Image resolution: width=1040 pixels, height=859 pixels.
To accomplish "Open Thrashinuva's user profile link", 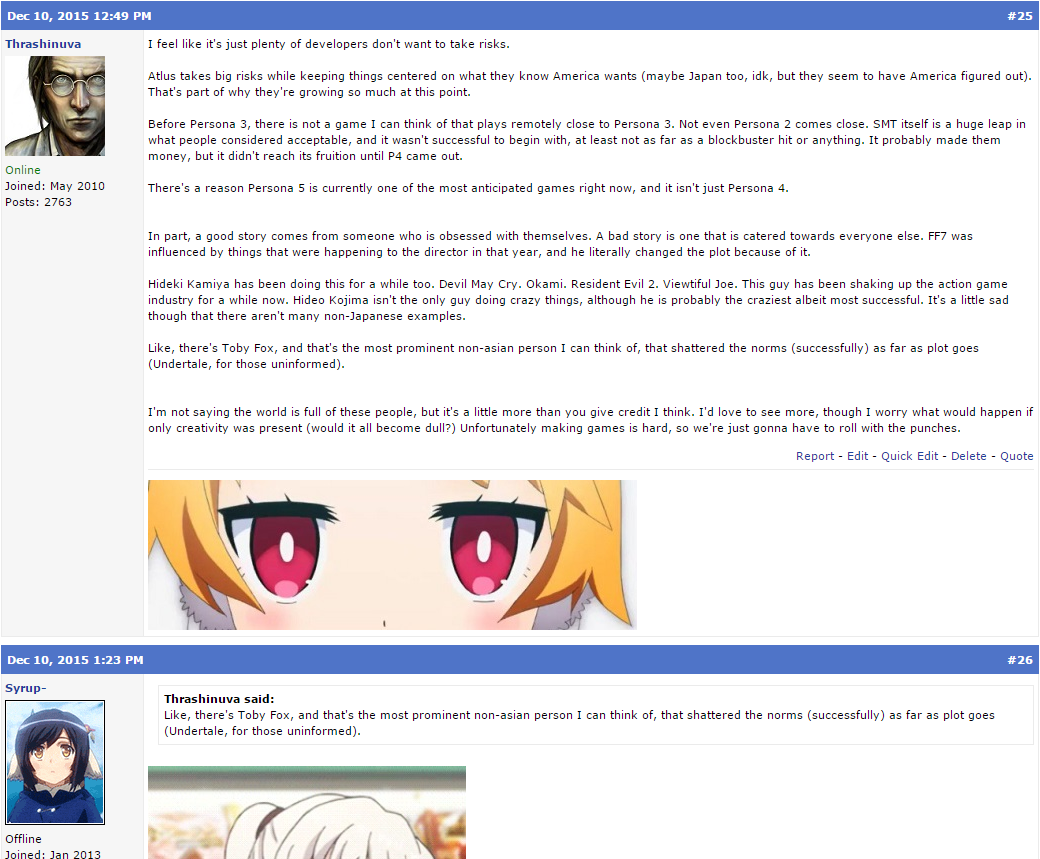I will coord(43,44).
